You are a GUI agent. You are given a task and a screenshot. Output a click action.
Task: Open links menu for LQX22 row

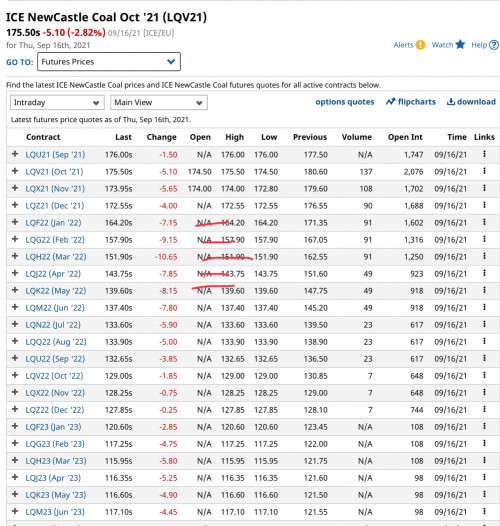click(x=484, y=392)
